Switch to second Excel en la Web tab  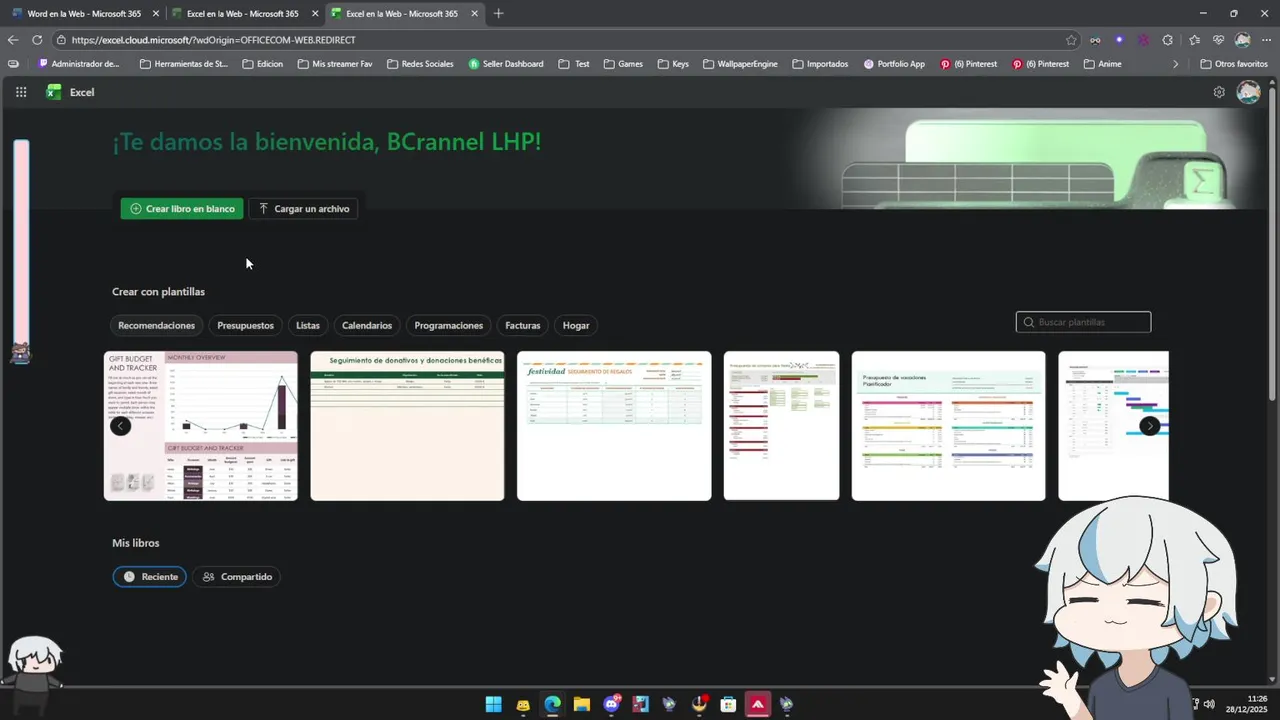click(243, 13)
